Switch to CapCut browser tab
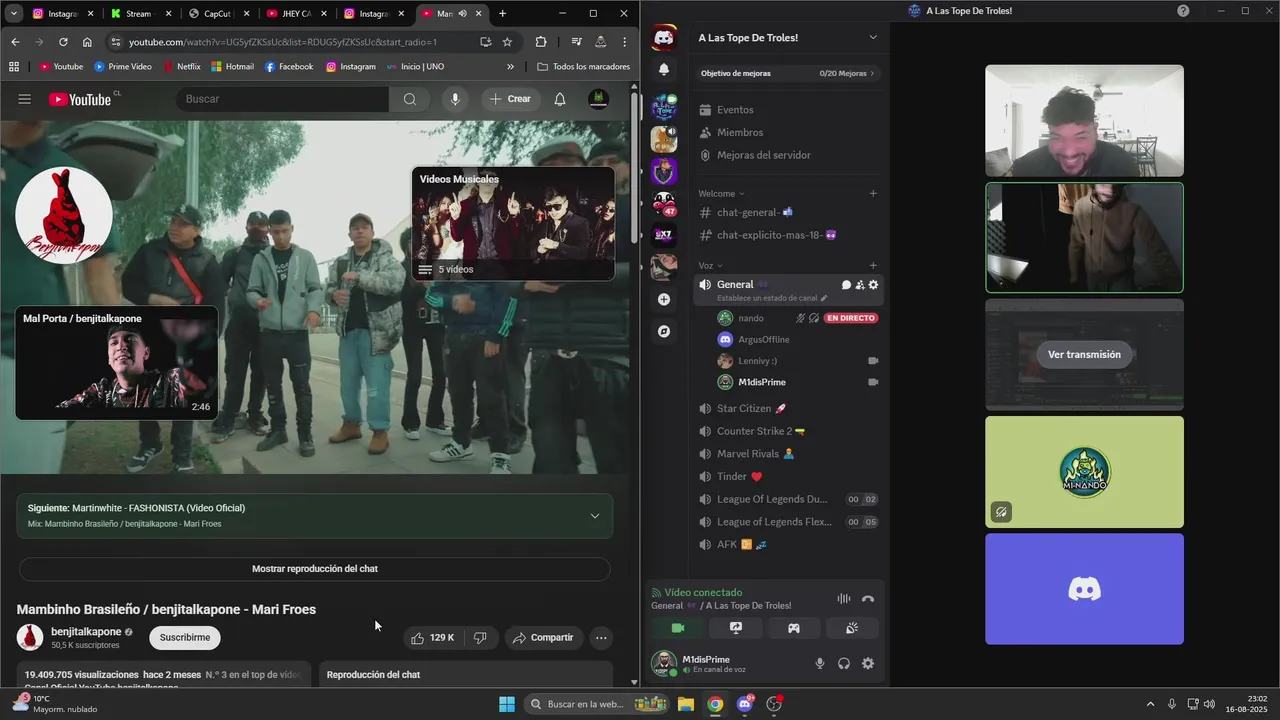The width and height of the screenshot is (1280, 720). [x=219, y=14]
